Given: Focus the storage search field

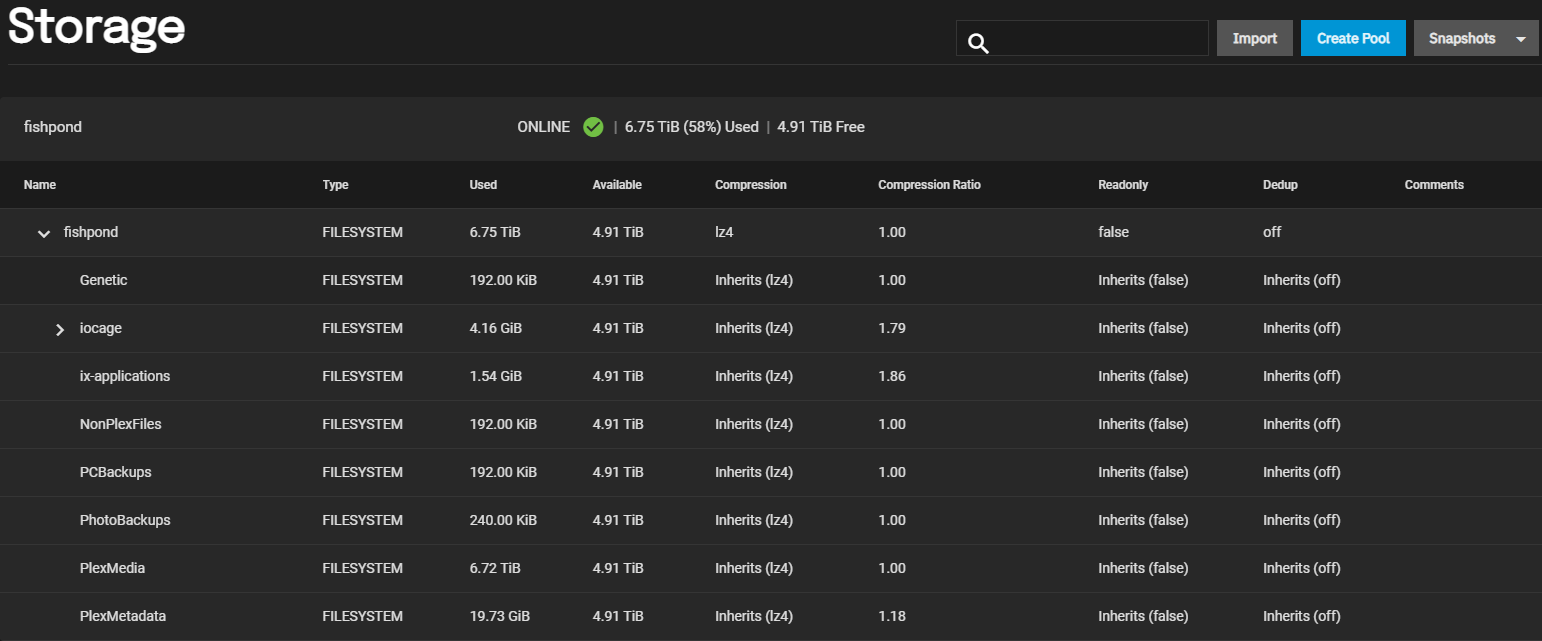Looking at the screenshot, I should (1083, 38).
